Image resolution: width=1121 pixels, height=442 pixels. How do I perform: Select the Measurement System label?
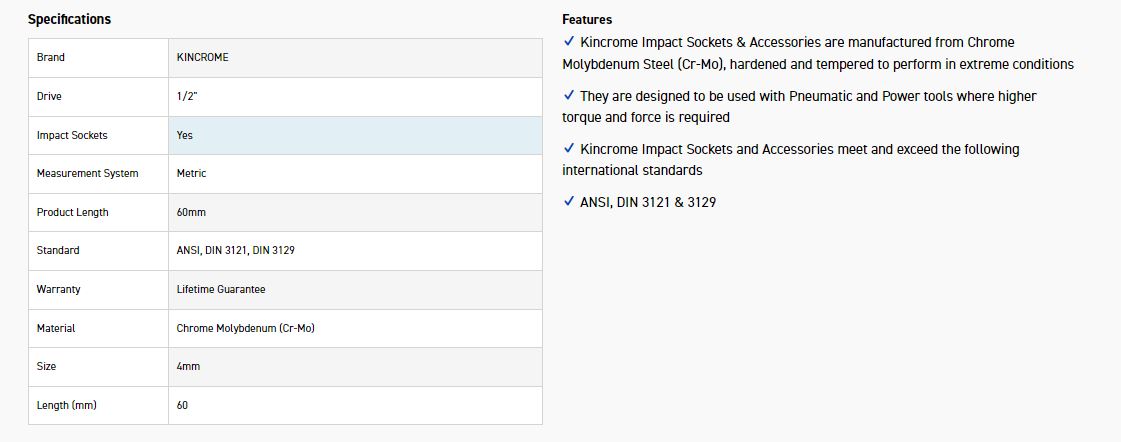(87, 174)
